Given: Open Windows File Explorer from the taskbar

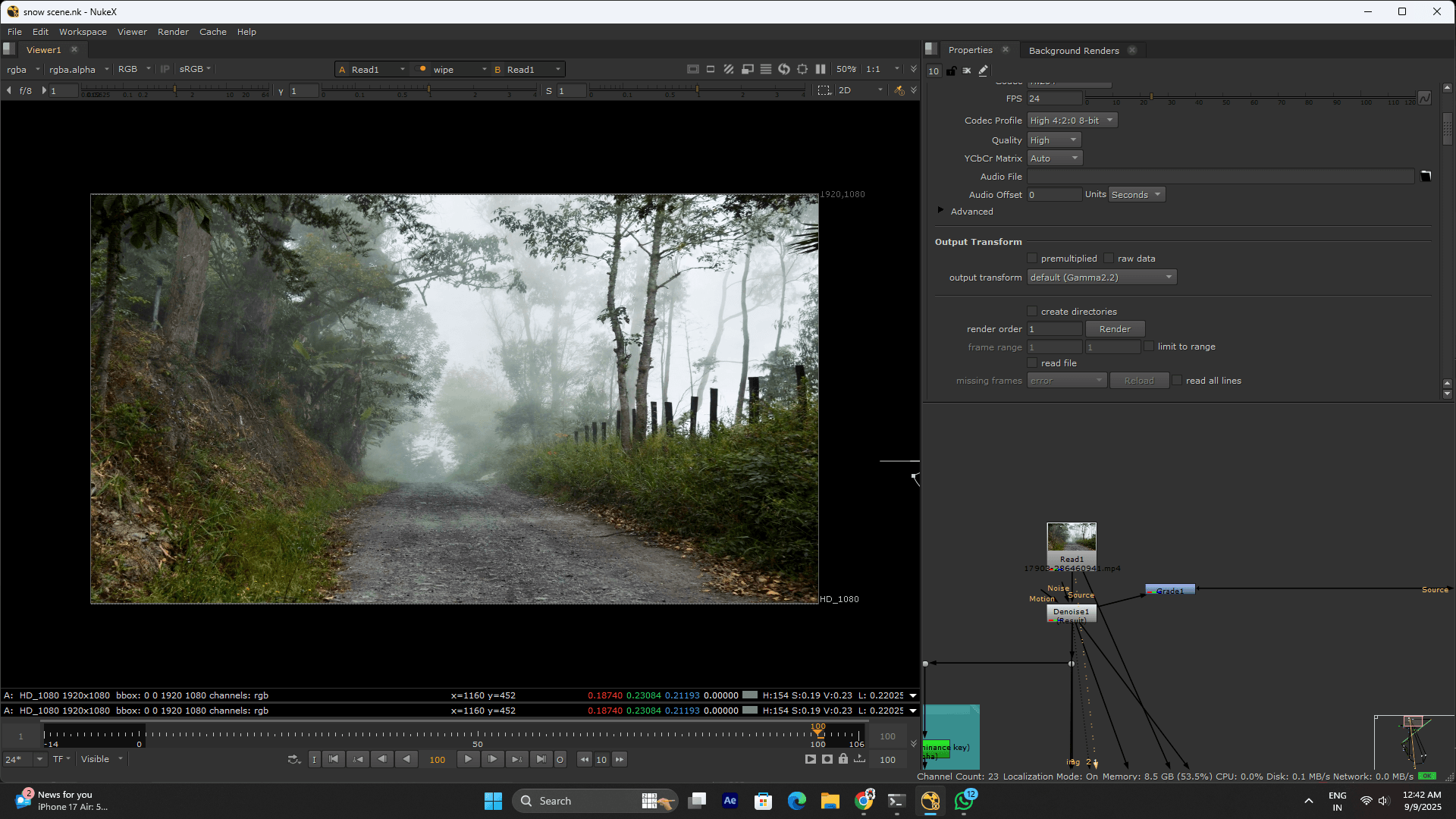Looking at the screenshot, I should click(x=830, y=801).
